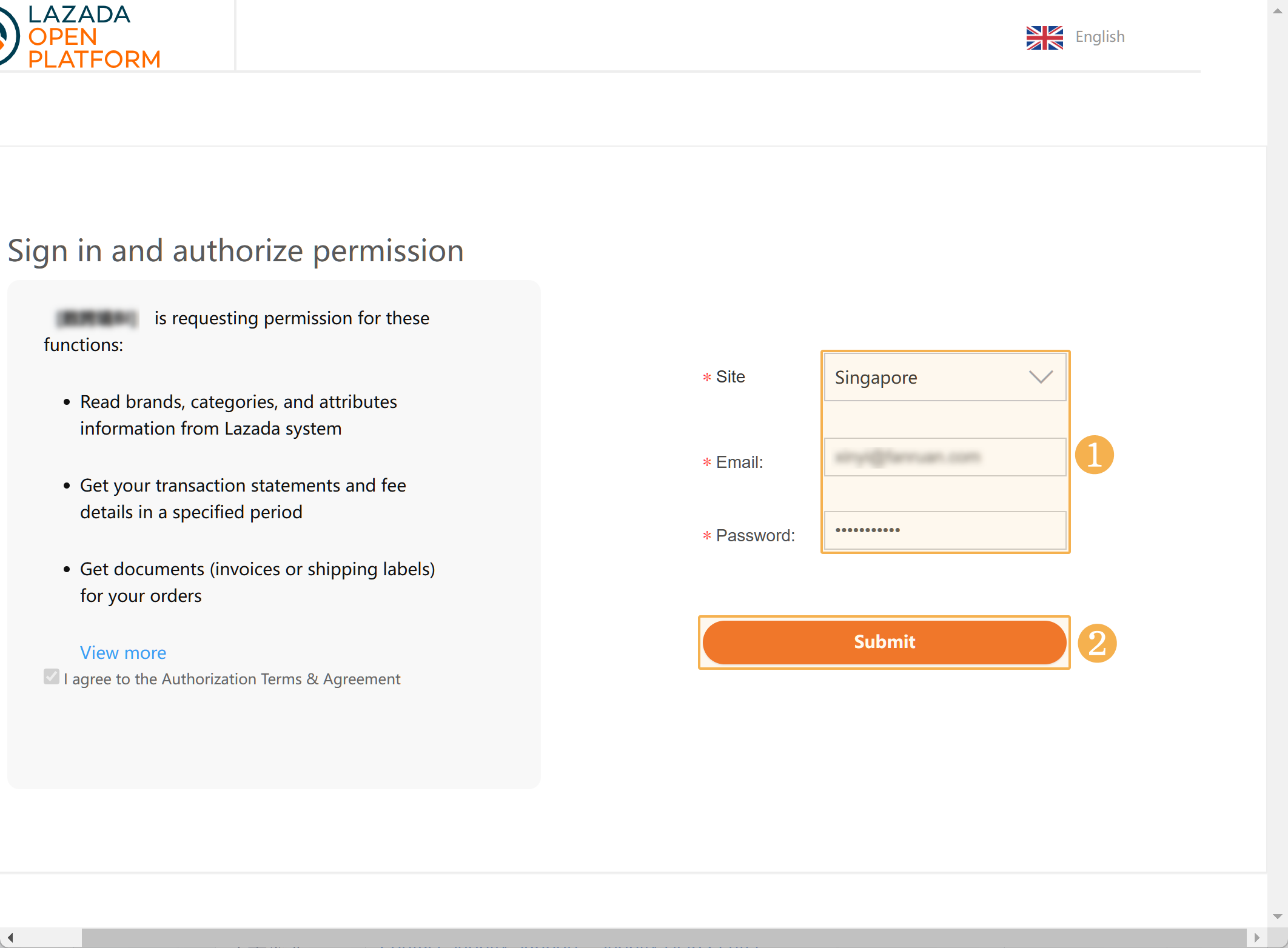The image size is (1288, 948).
Task: Click the chevron arrow in Site field
Action: [1041, 377]
